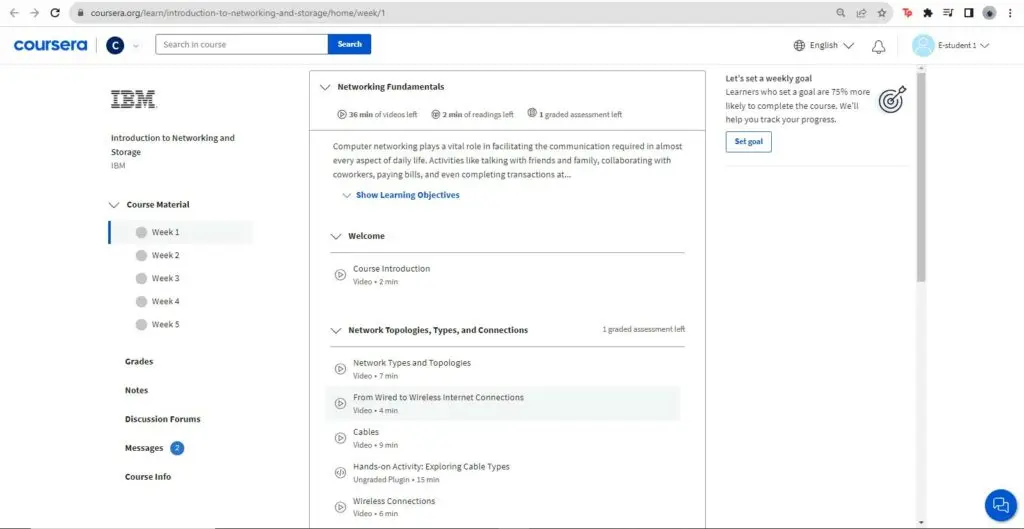This screenshot has height=529, width=1024.
Task: Select Week 5 status circle
Action: coord(141,325)
